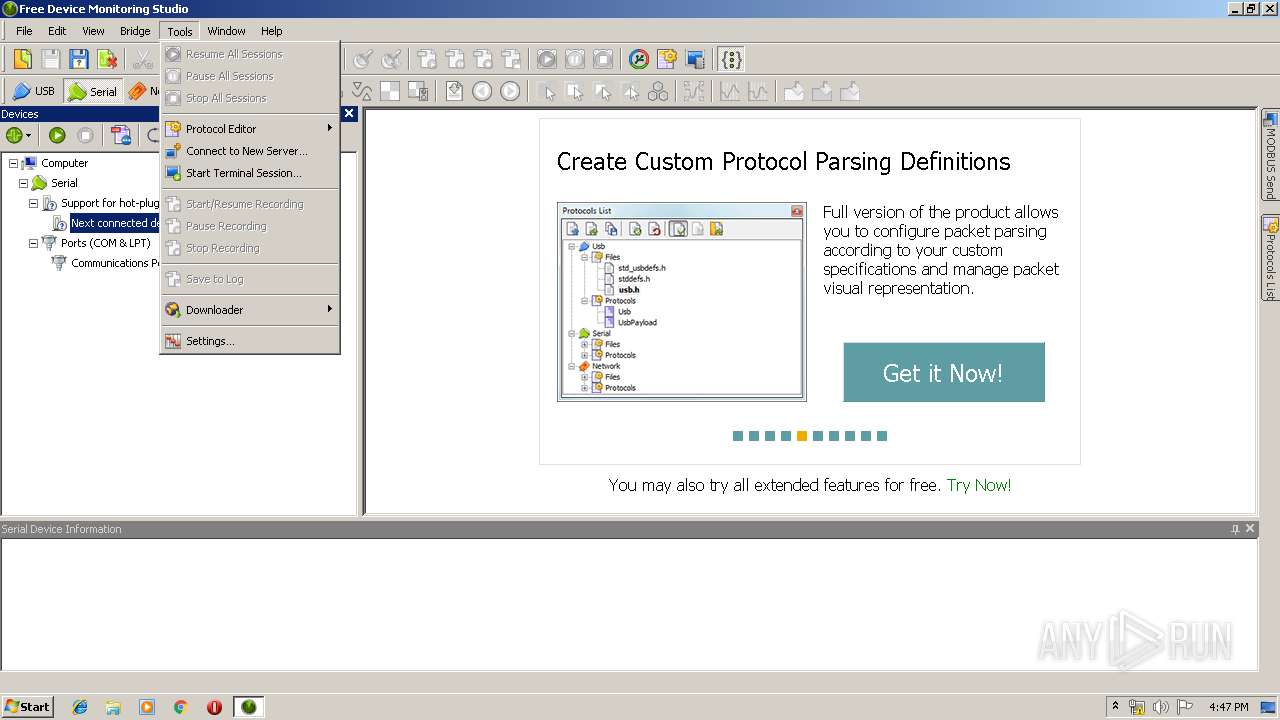Collapse the Ports (COM & LPT) node
Image resolution: width=1280 pixels, height=720 pixels.
(x=33, y=243)
